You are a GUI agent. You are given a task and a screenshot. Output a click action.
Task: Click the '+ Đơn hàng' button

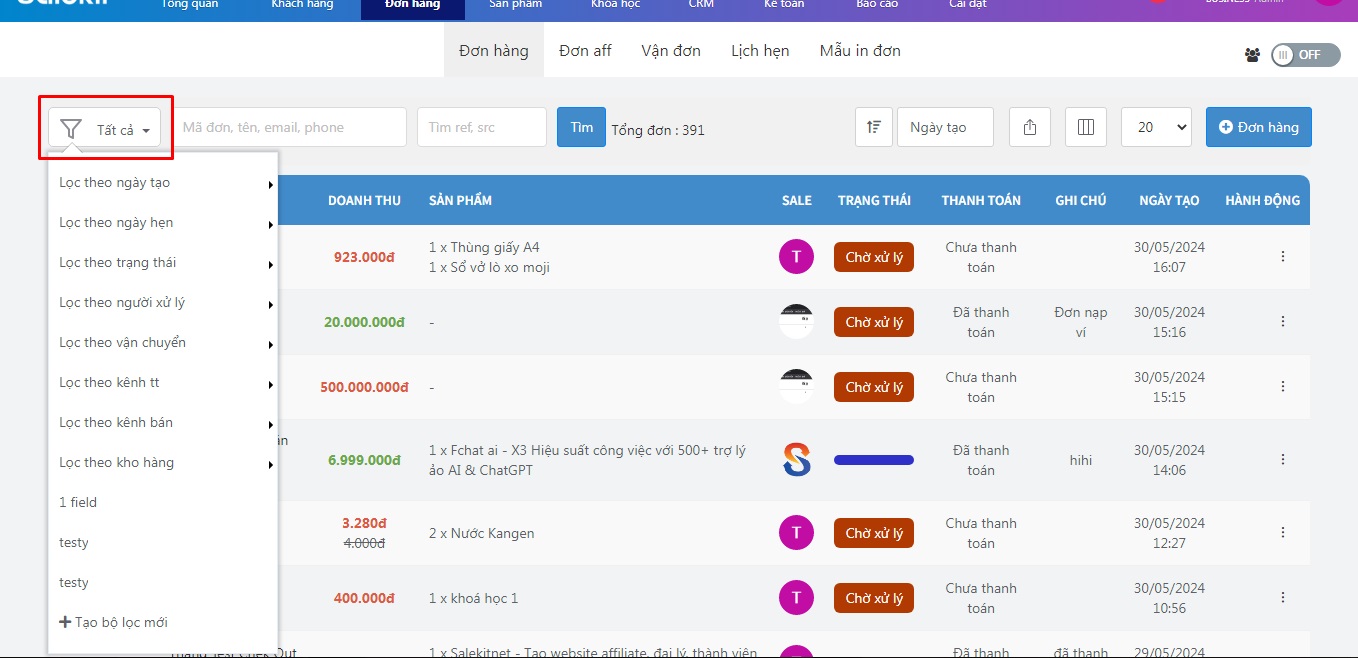point(1258,127)
